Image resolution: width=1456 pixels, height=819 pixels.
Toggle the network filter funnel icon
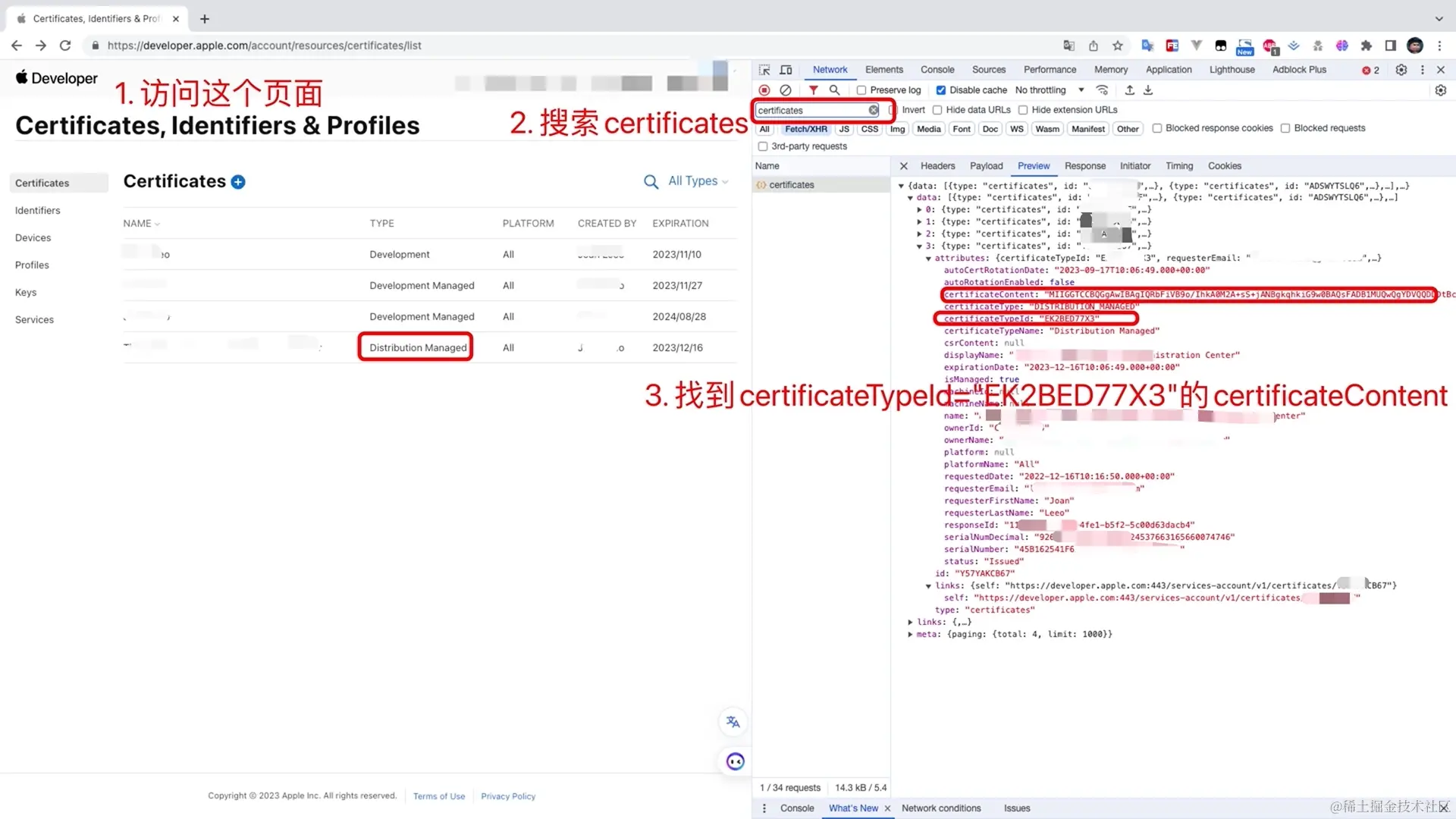(813, 90)
